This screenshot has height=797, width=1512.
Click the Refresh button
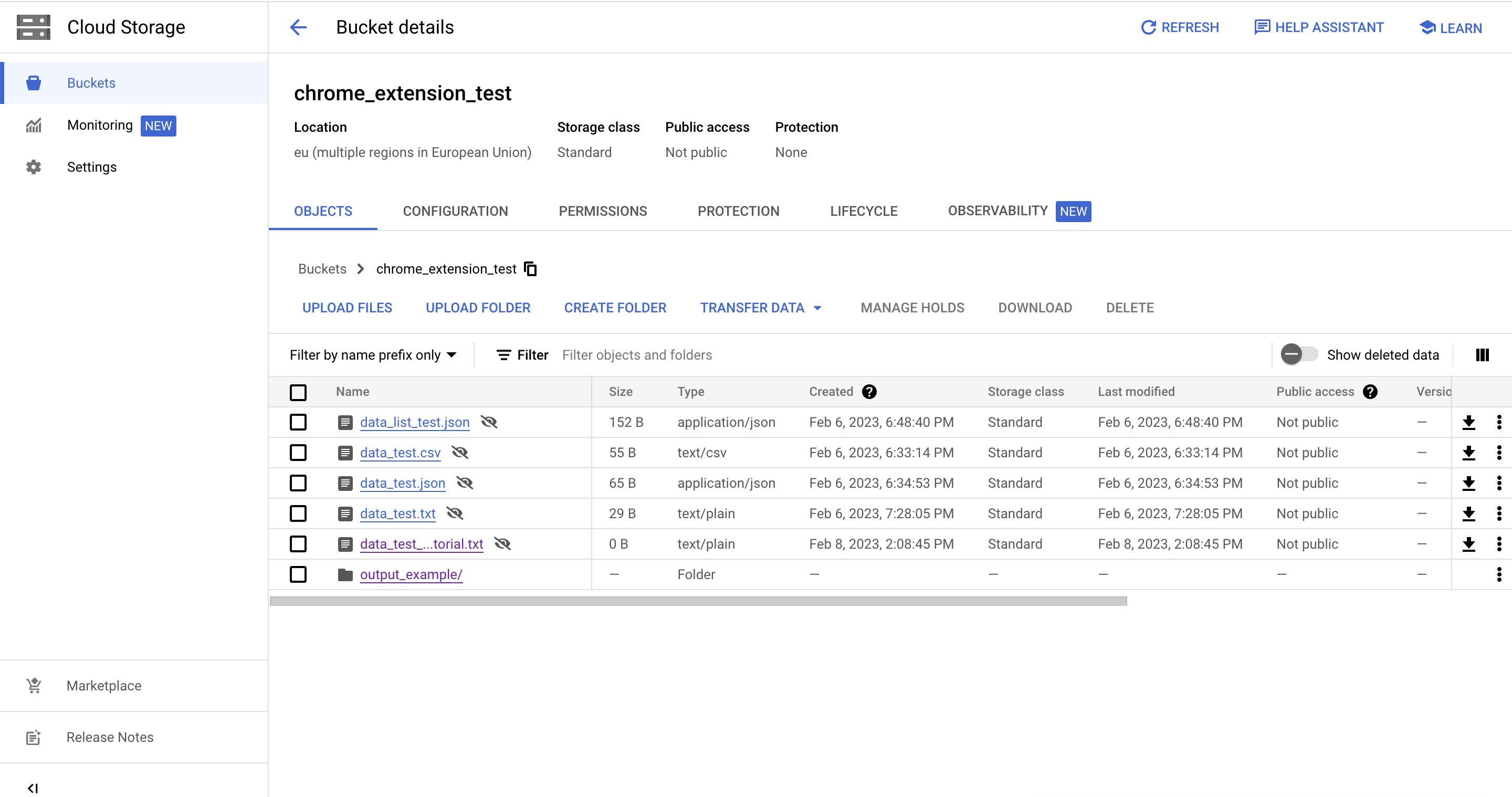click(1180, 28)
